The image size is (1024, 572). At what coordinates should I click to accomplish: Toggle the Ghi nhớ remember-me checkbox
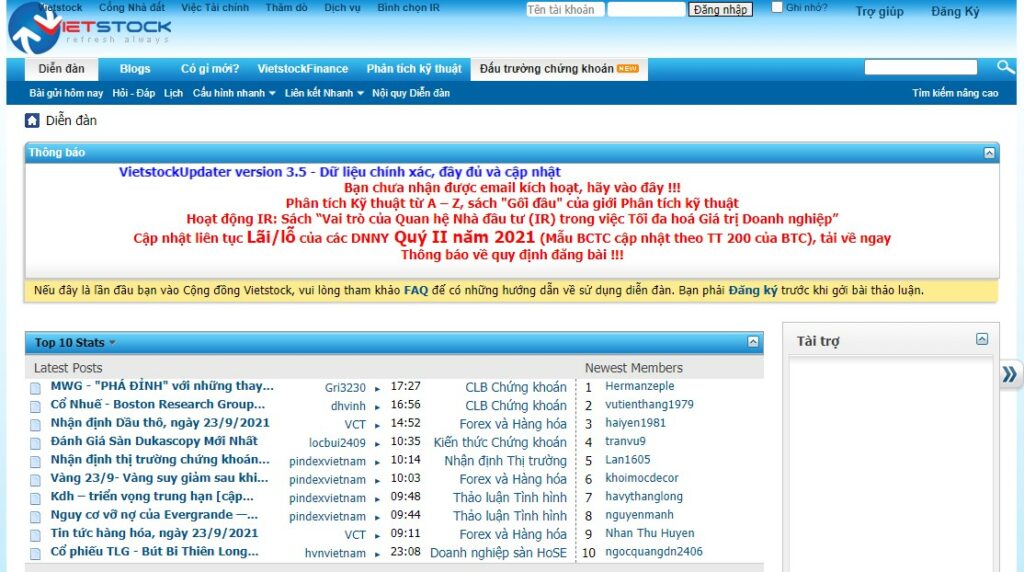[776, 7]
